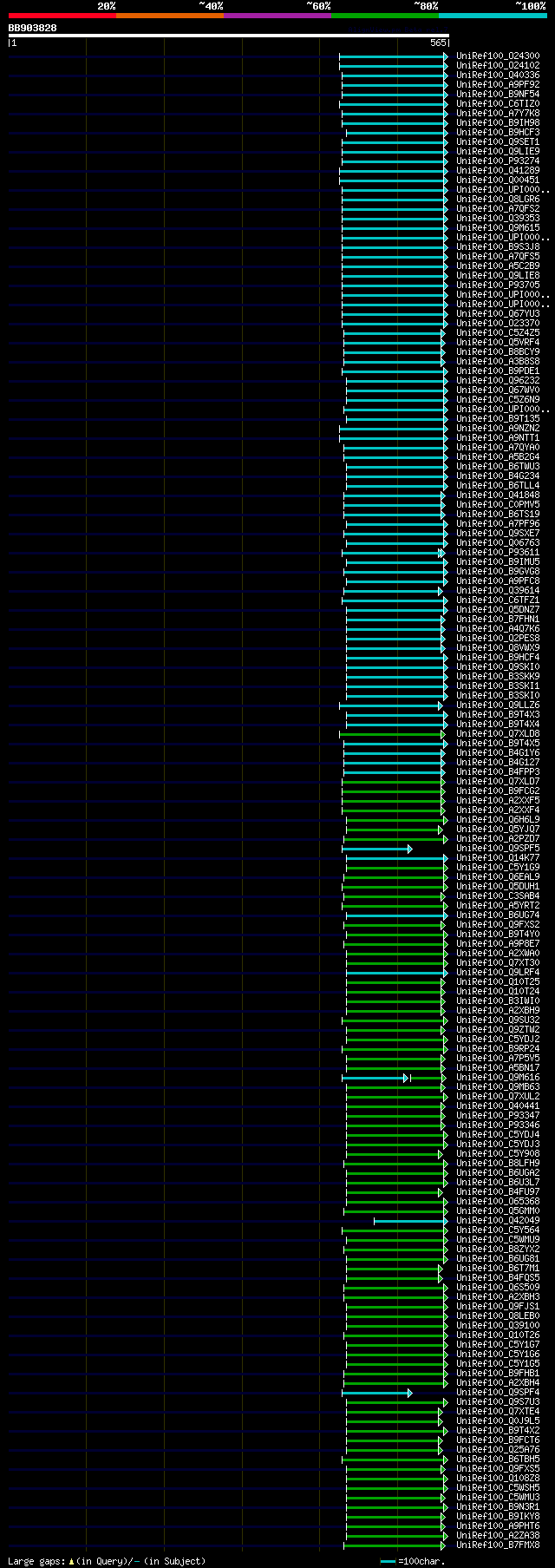
Task: Open hit UniRef100_Q40336
Action: 498,75
